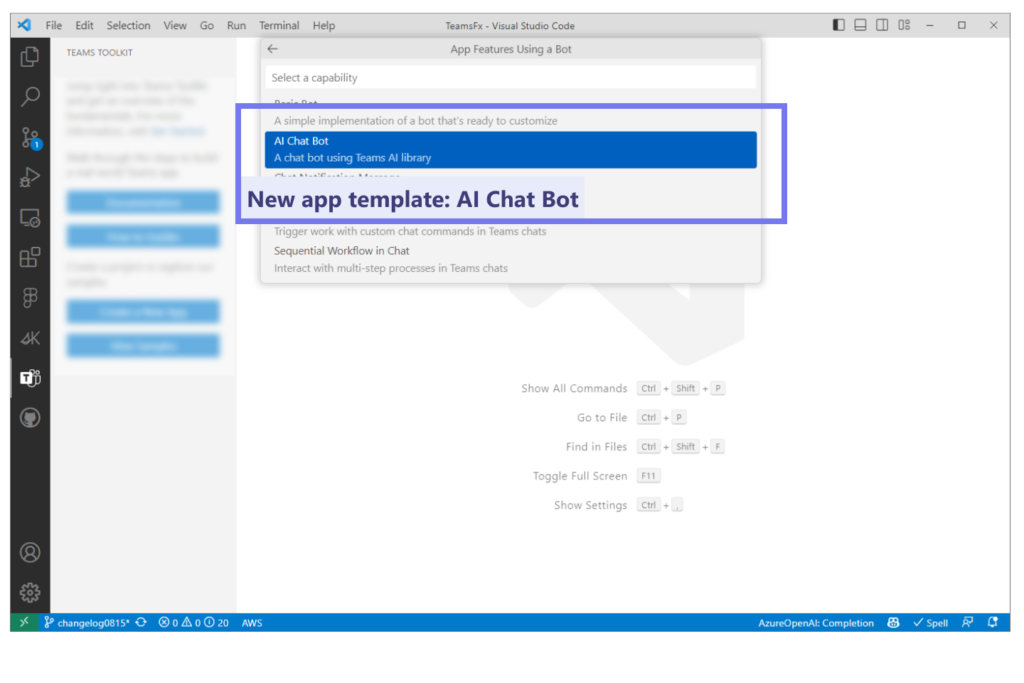Click the error count indicator in status bar

[168, 622]
